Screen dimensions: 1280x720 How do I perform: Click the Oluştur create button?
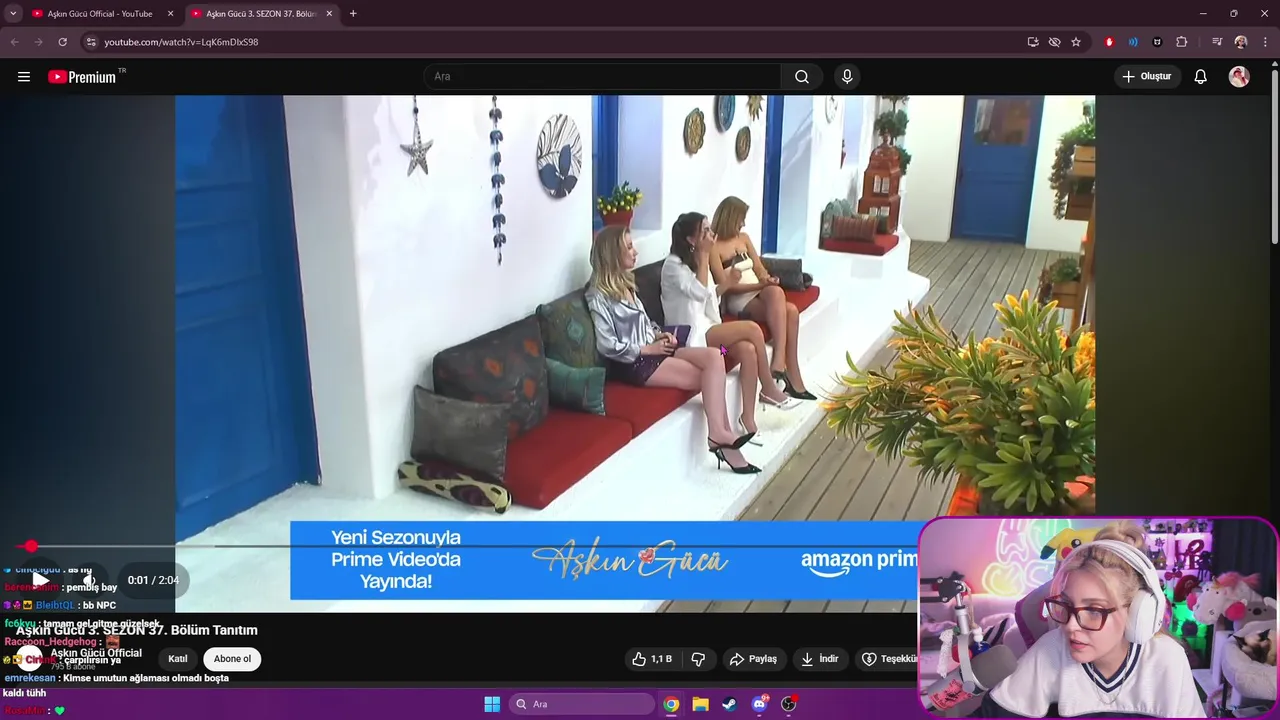tap(1147, 77)
